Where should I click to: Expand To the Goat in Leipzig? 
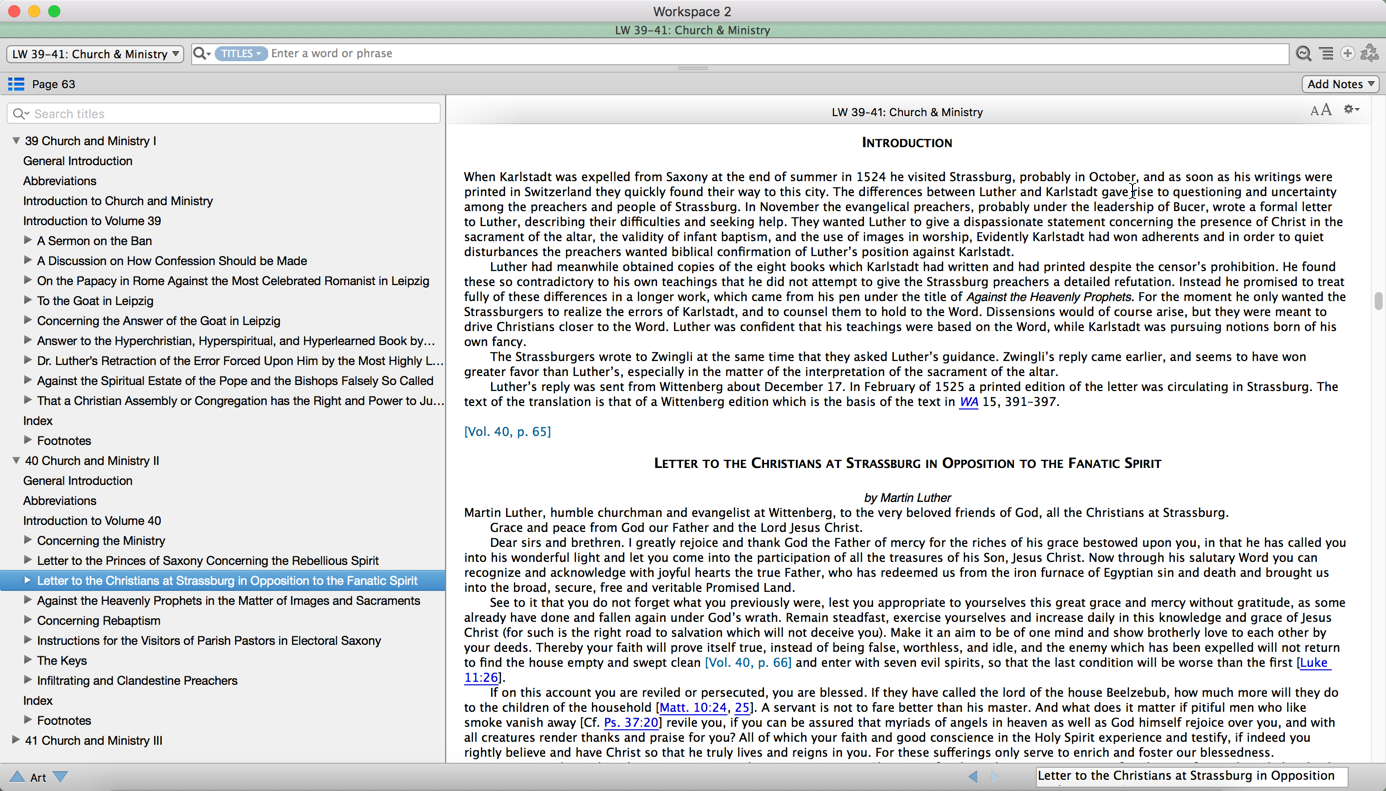(x=28, y=301)
